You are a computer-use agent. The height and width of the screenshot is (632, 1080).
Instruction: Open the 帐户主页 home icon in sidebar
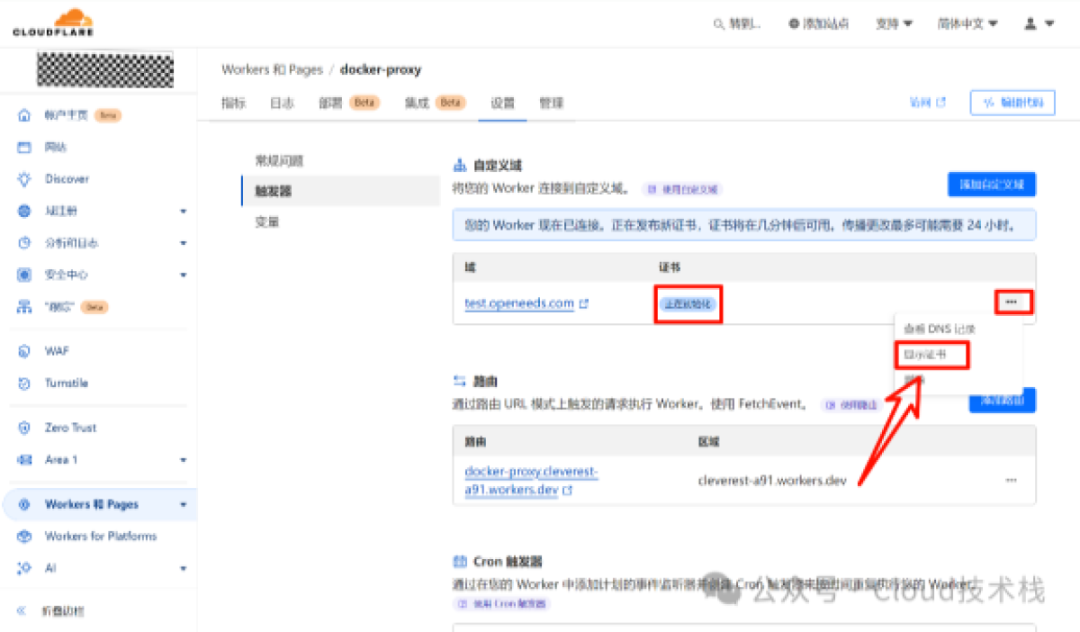coord(24,115)
